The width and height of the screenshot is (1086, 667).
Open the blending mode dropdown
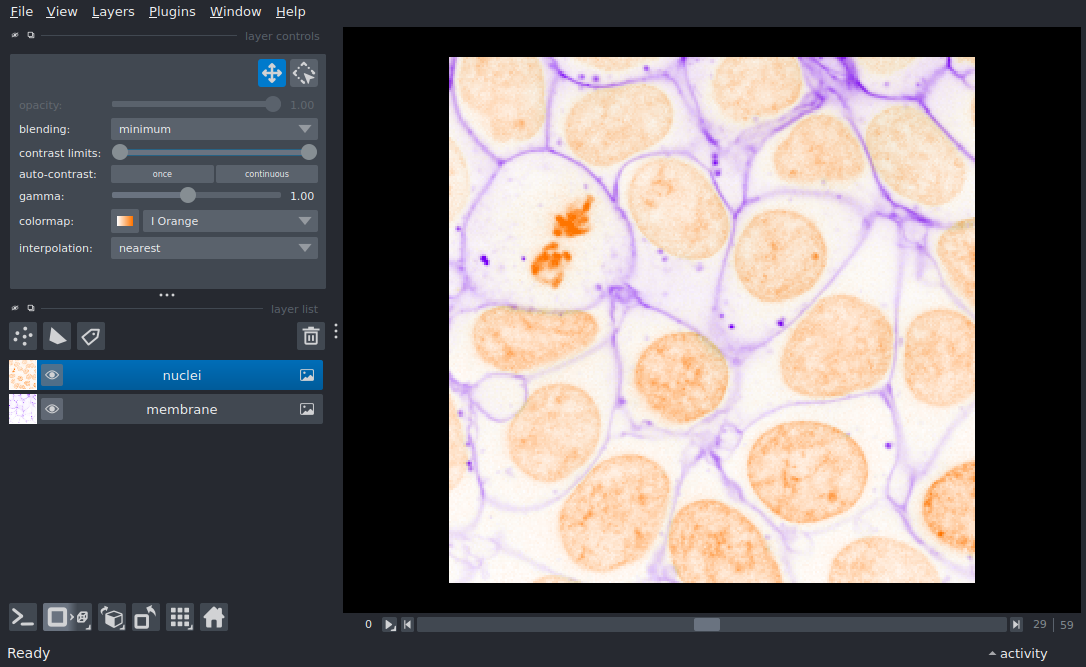click(x=214, y=129)
